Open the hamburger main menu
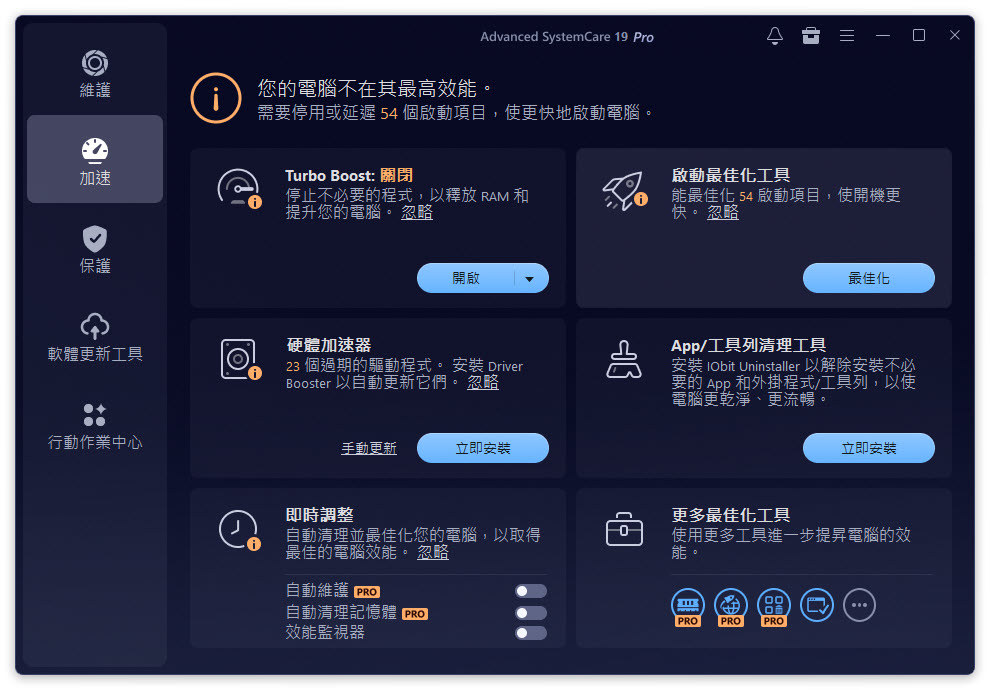990x690 pixels. [847, 35]
